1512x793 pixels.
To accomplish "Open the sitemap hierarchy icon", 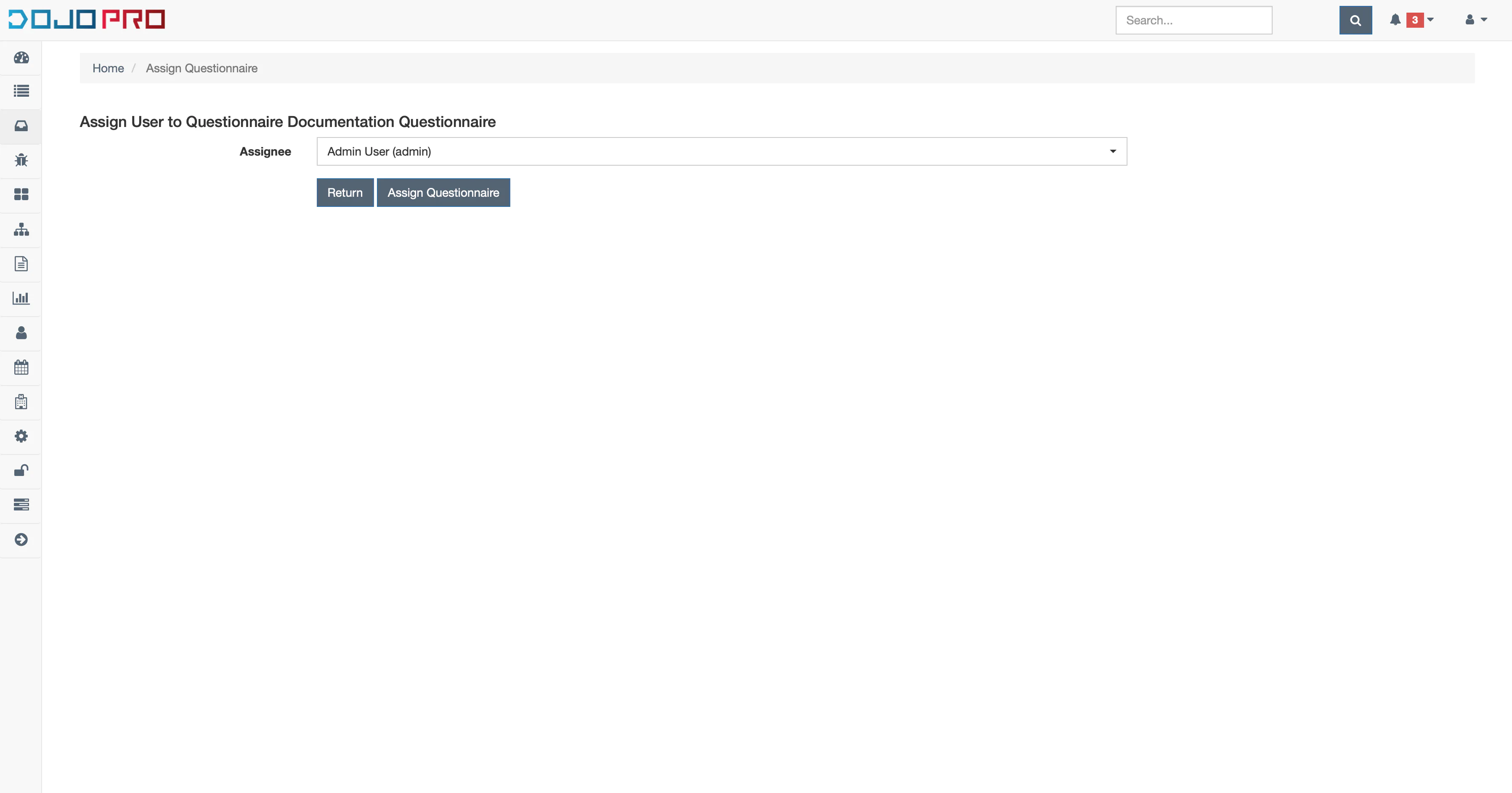I will tap(21, 229).
